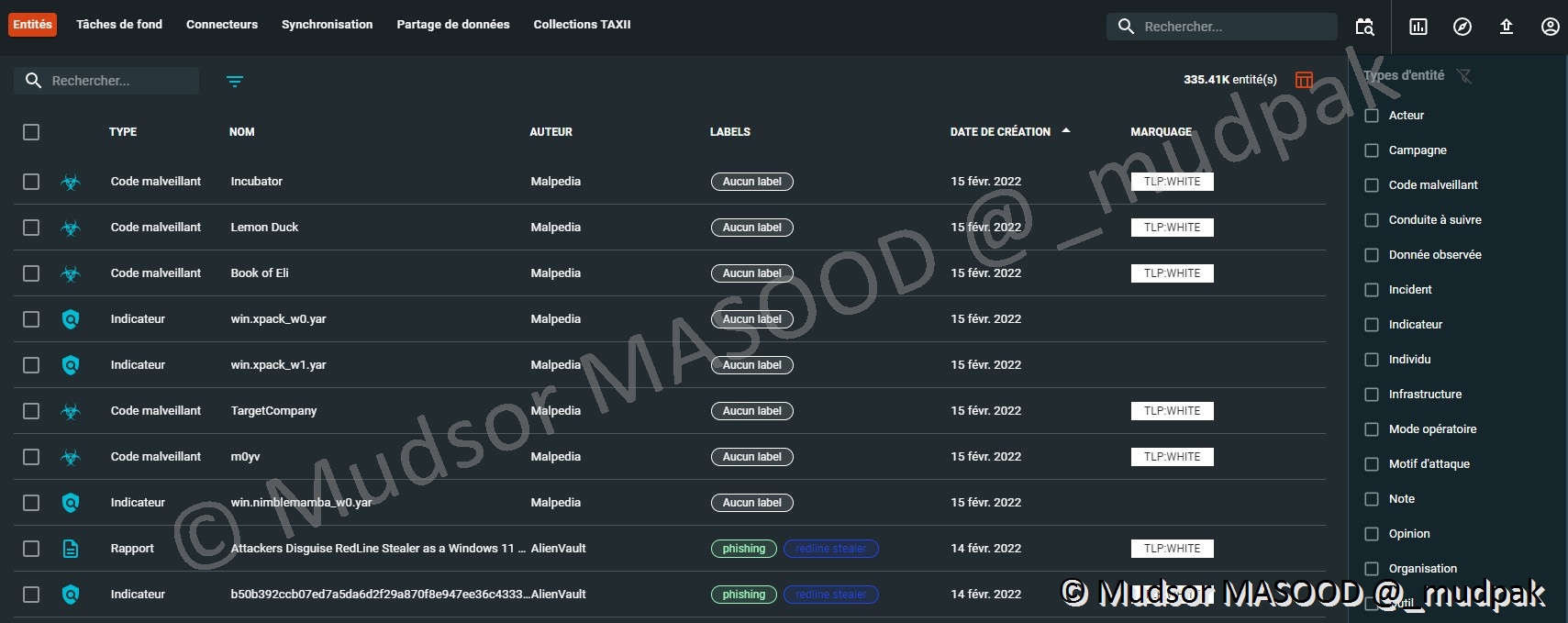
Task: Open the user profile icon
Action: (x=1550, y=27)
